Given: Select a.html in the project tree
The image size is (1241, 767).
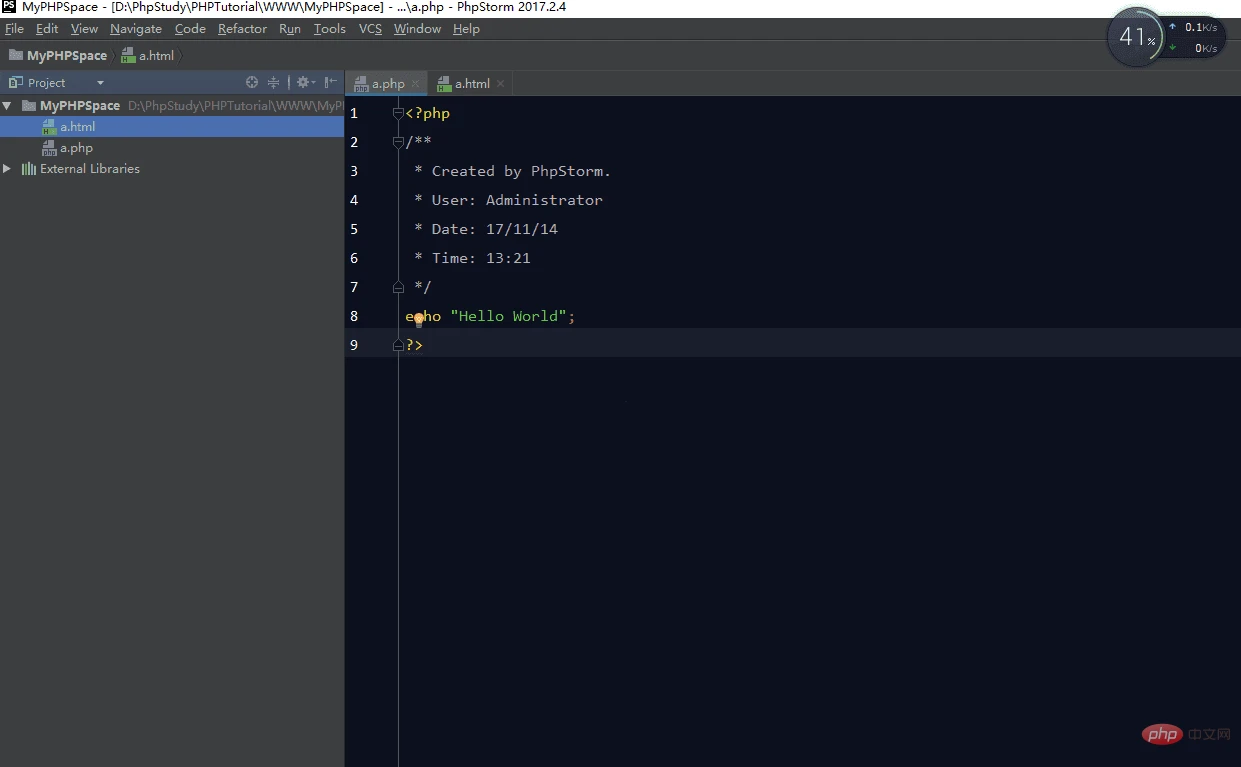Looking at the screenshot, I should [77, 127].
